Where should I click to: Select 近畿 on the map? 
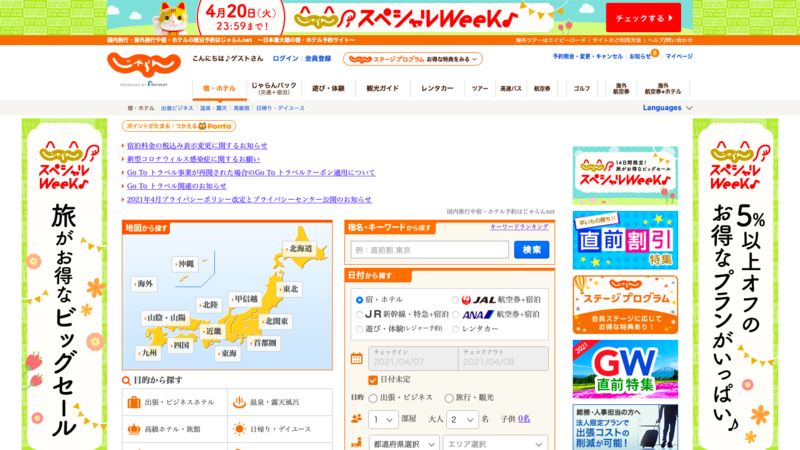212,331
